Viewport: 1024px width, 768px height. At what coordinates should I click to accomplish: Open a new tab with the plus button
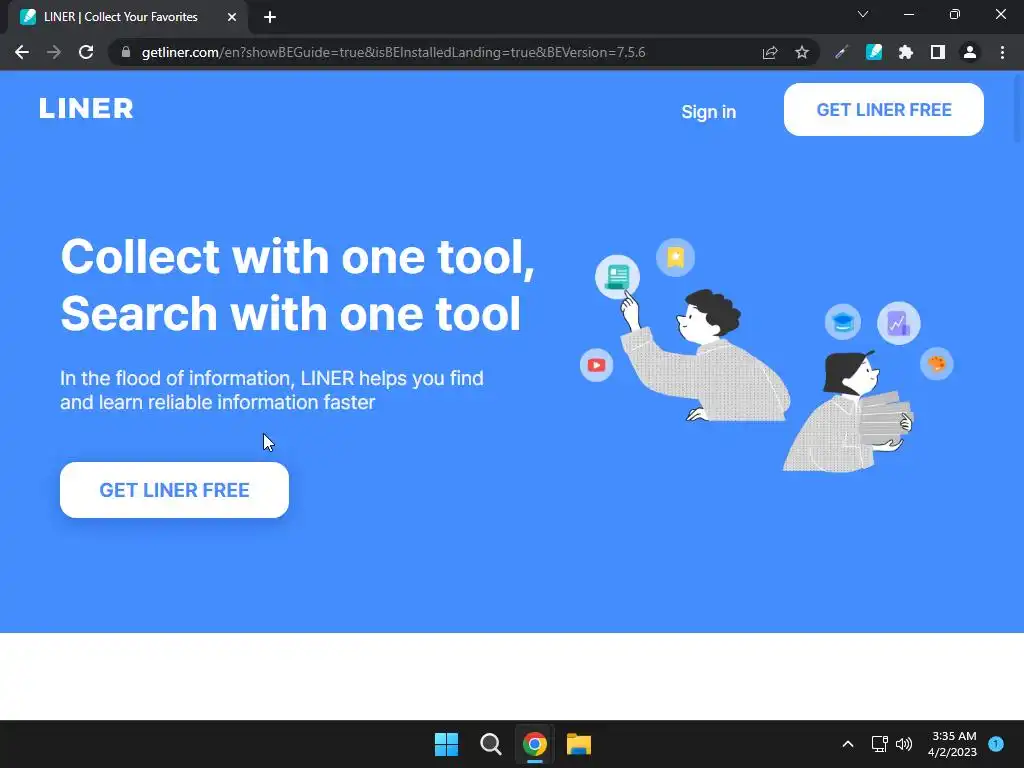[270, 17]
